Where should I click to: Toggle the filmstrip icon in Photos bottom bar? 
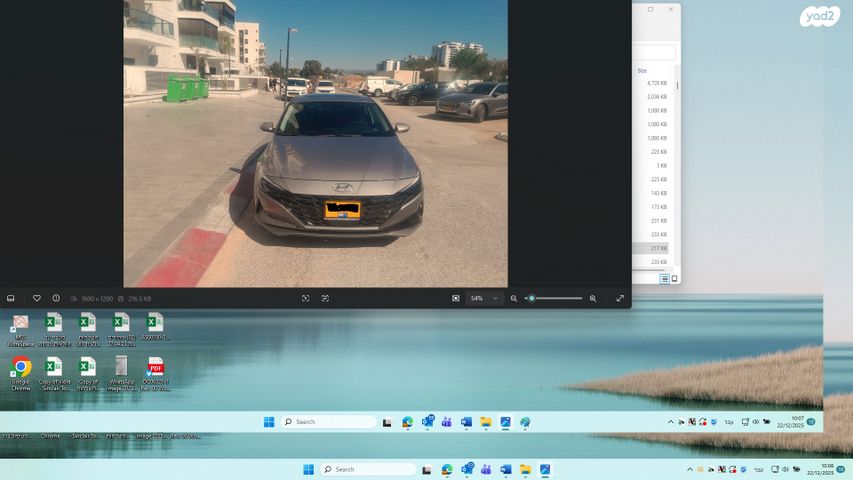(x=10, y=298)
